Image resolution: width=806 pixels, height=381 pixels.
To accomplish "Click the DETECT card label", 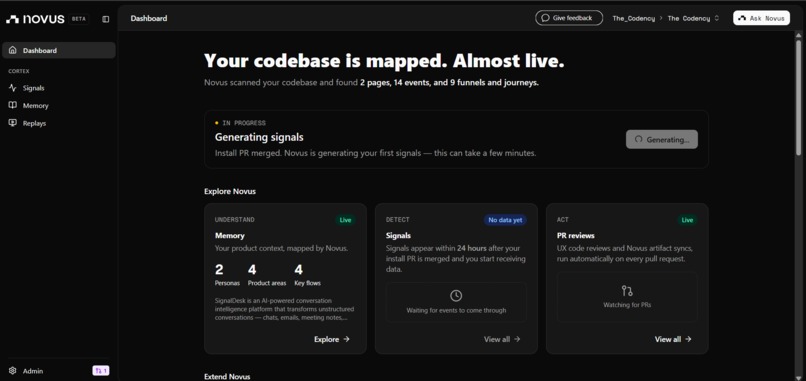I will (398, 220).
